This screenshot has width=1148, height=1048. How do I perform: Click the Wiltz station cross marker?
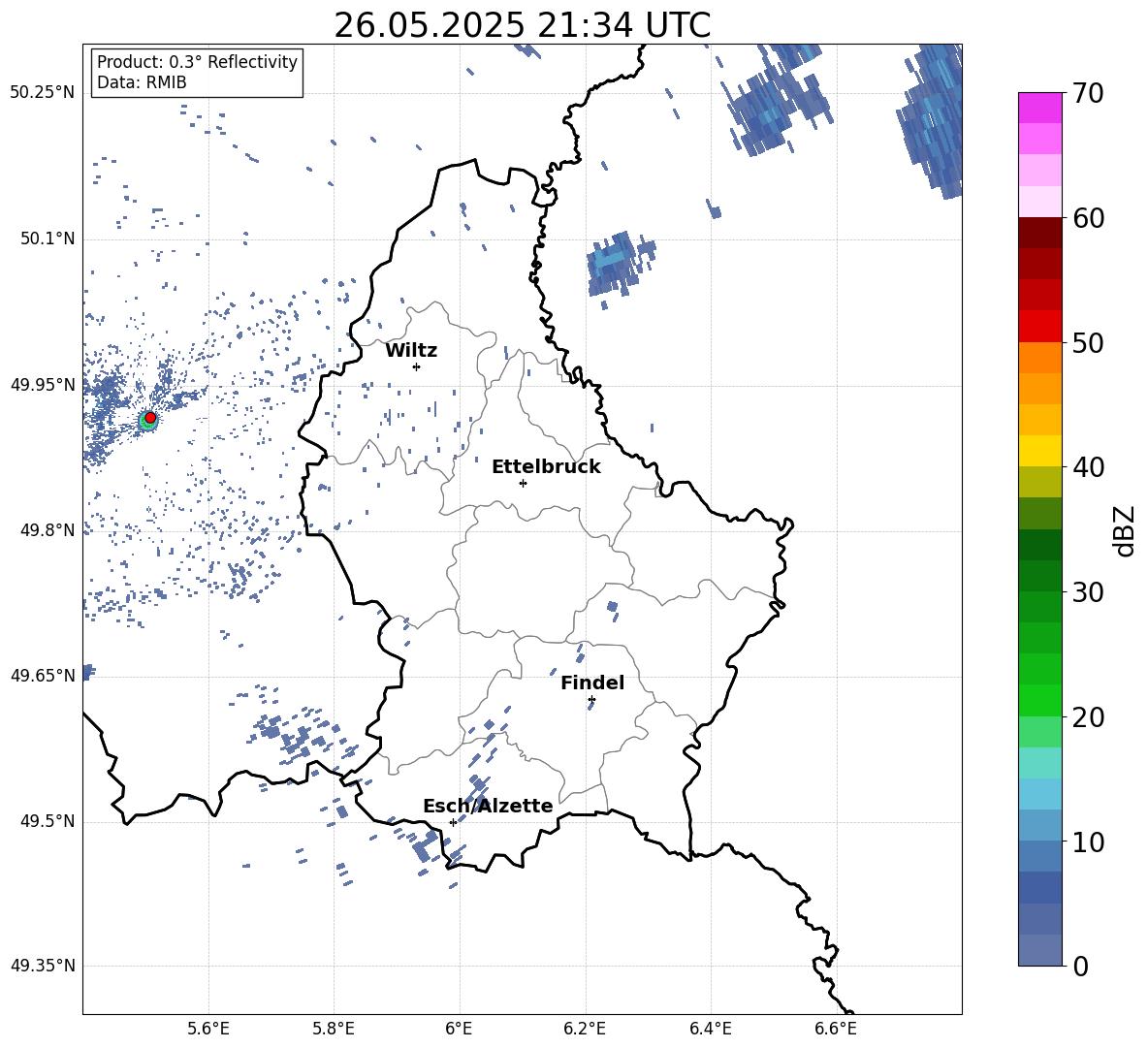coord(416,366)
